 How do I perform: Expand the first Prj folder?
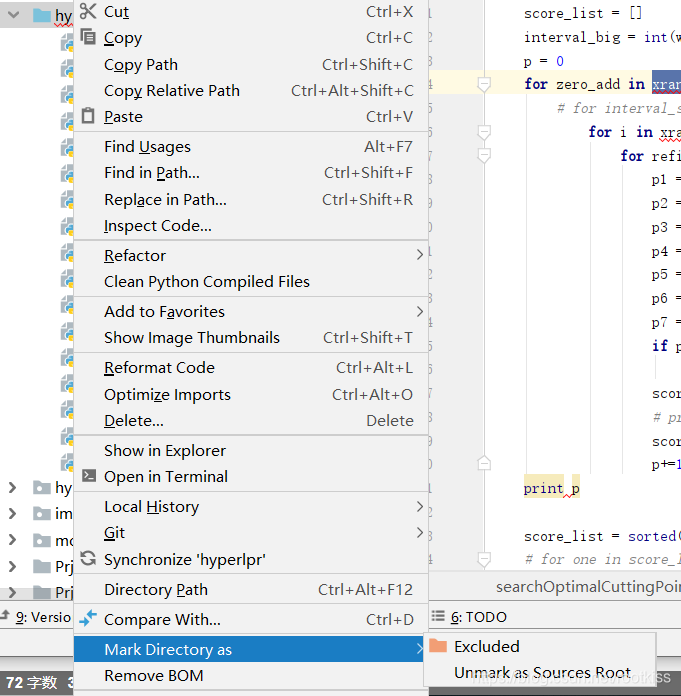tap(12, 566)
